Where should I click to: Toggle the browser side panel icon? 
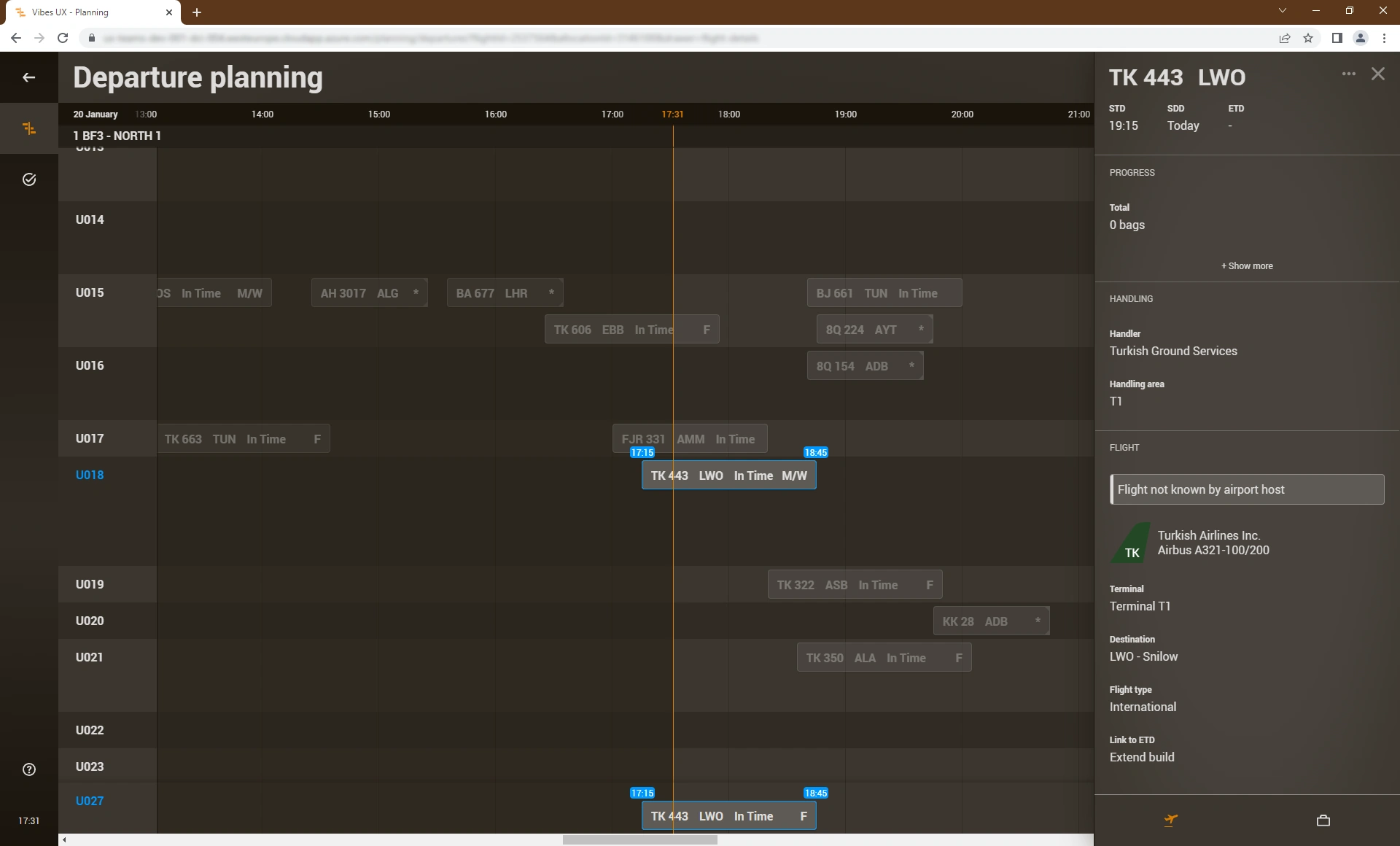pyautogui.click(x=1337, y=38)
